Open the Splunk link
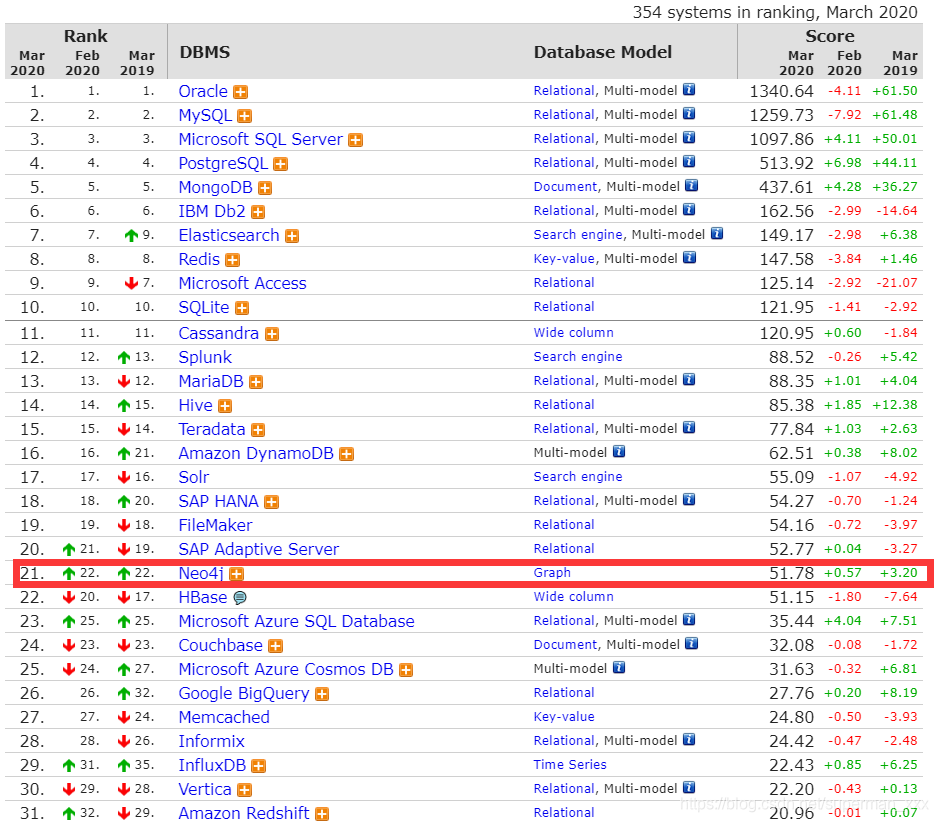Image resolution: width=938 pixels, height=822 pixels. (x=205, y=357)
